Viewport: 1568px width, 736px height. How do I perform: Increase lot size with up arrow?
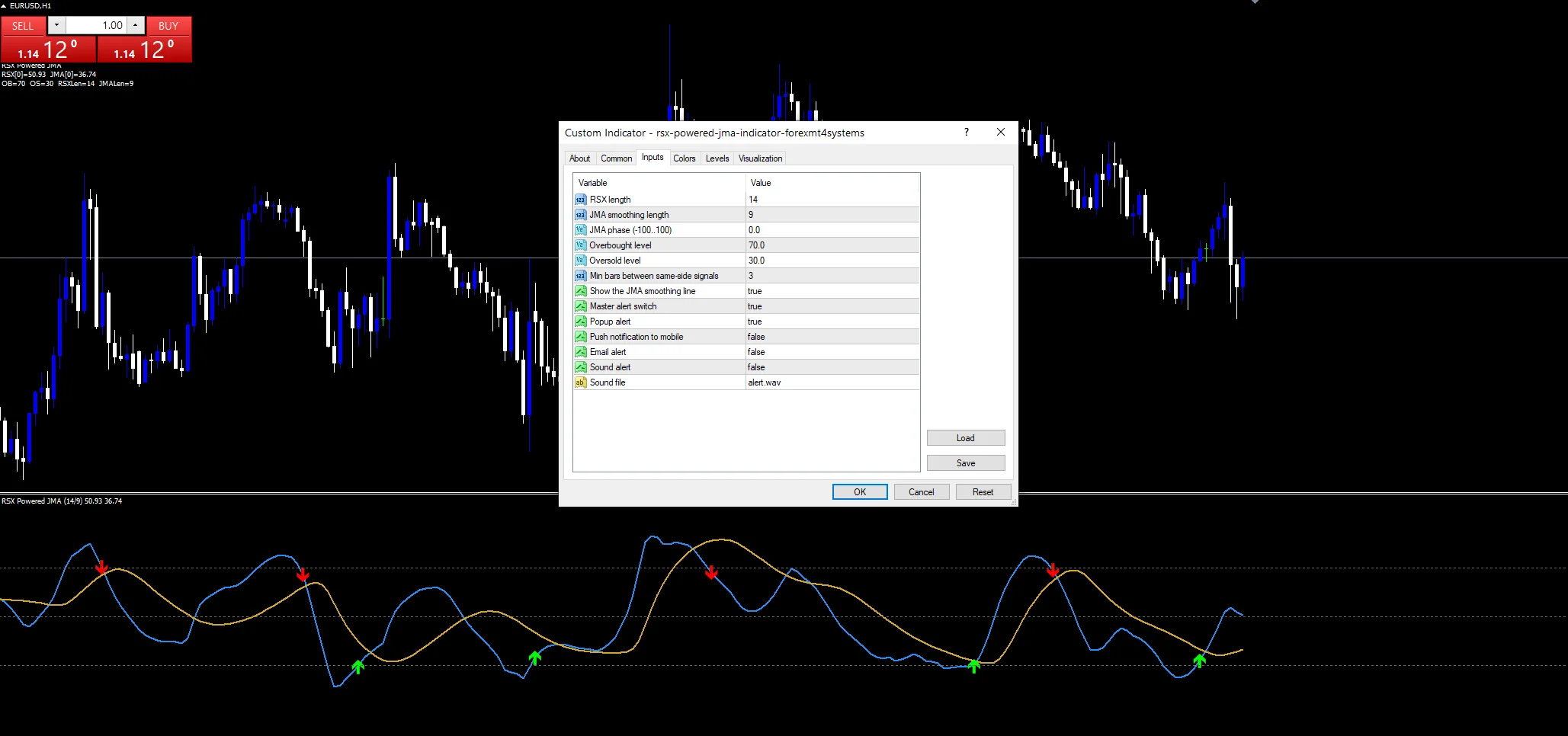(x=135, y=25)
